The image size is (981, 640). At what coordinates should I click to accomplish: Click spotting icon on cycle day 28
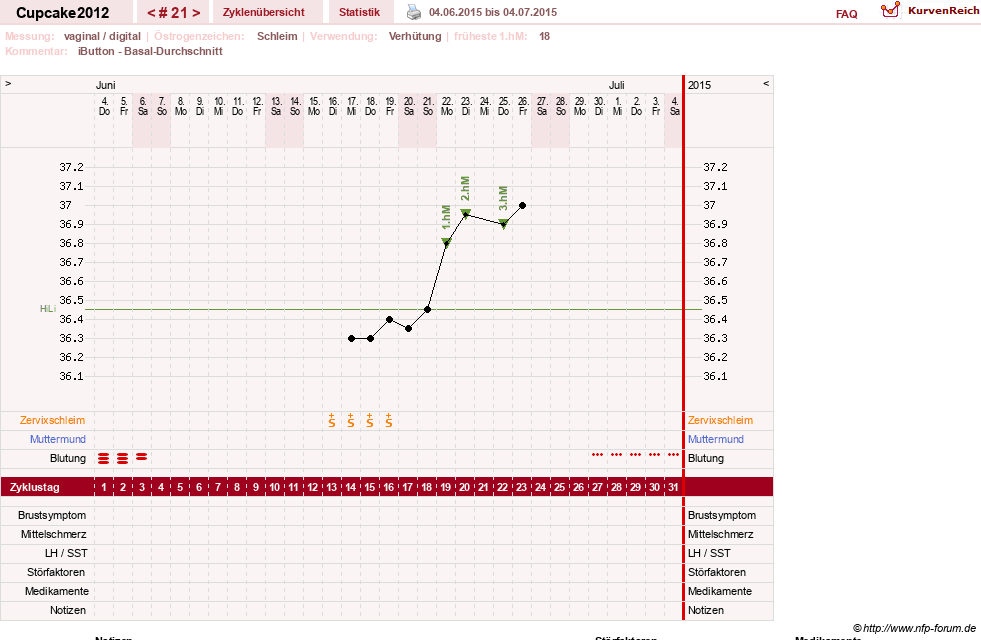pos(616,455)
